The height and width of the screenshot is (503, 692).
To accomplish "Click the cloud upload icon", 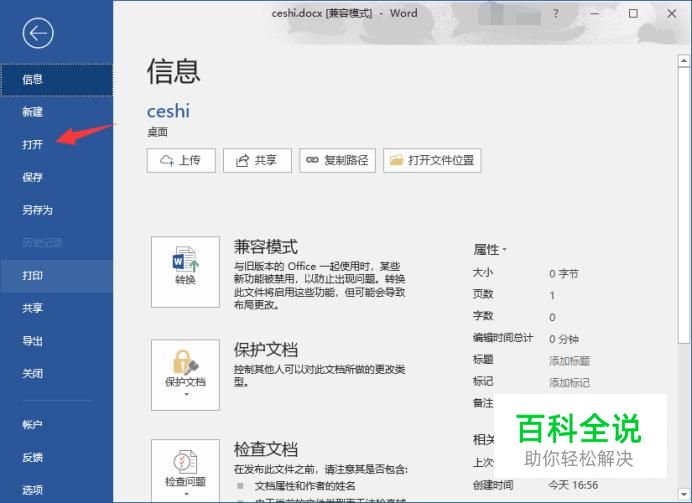I will click(x=167, y=160).
